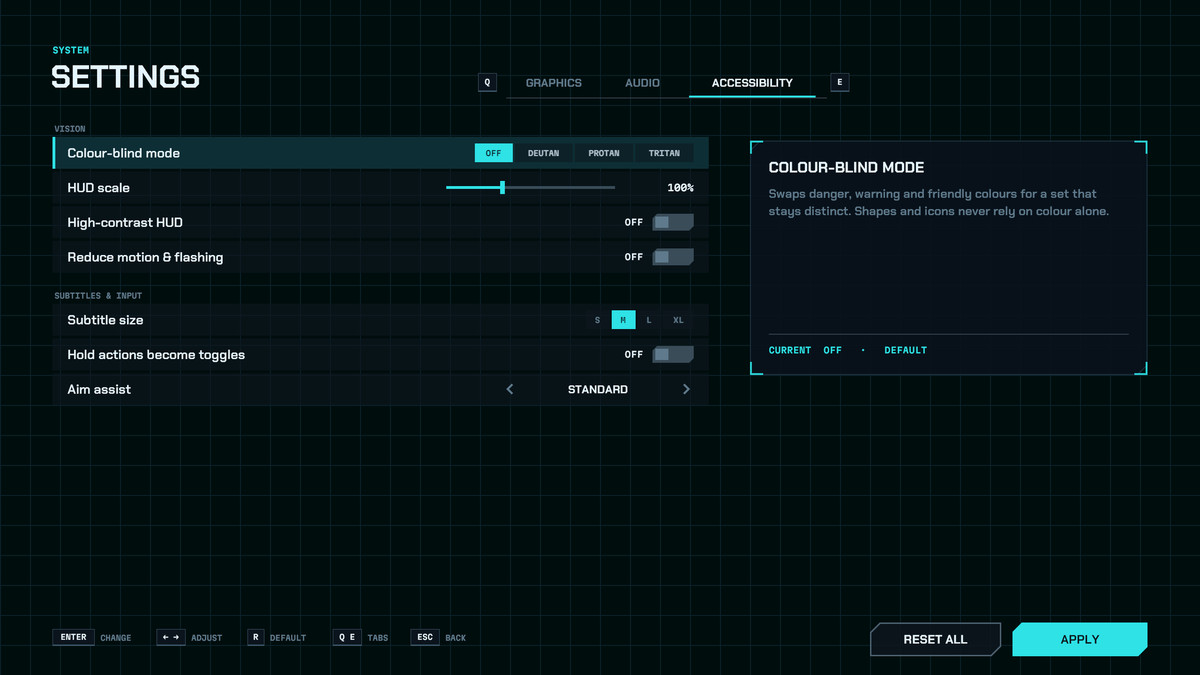
Task: Click the COLOUR-BLIND MODE panel heading
Action: coord(846,167)
